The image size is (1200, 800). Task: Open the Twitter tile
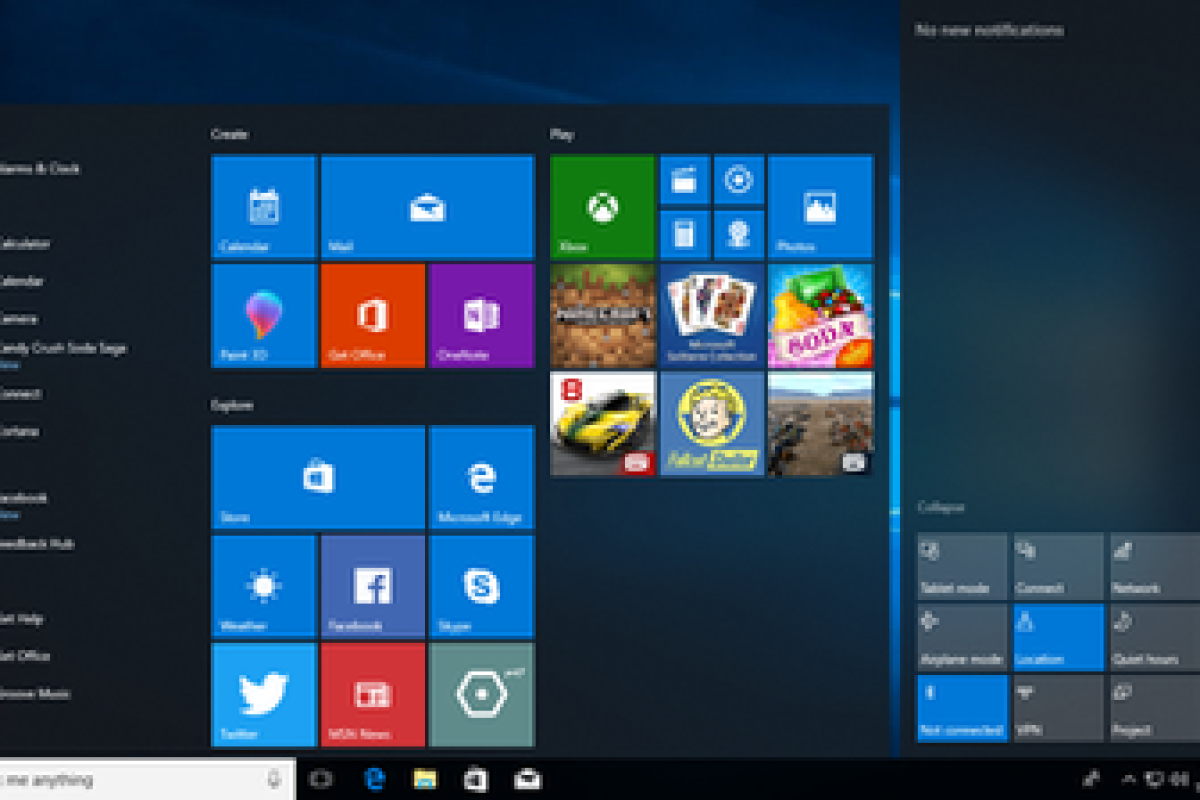(x=263, y=695)
